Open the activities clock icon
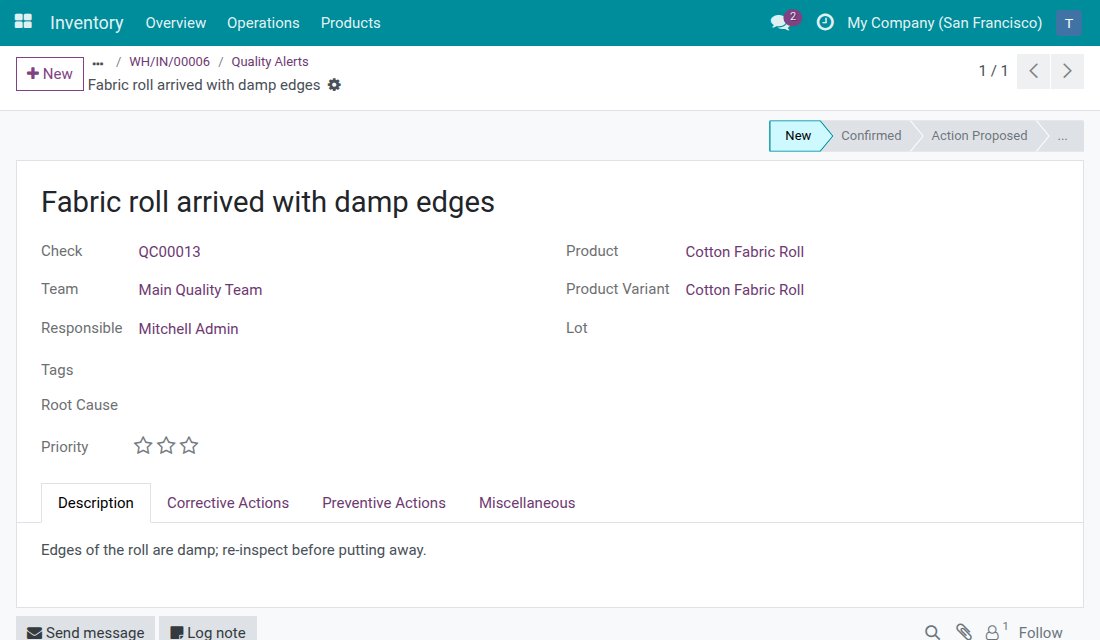 [x=825, y=22]
